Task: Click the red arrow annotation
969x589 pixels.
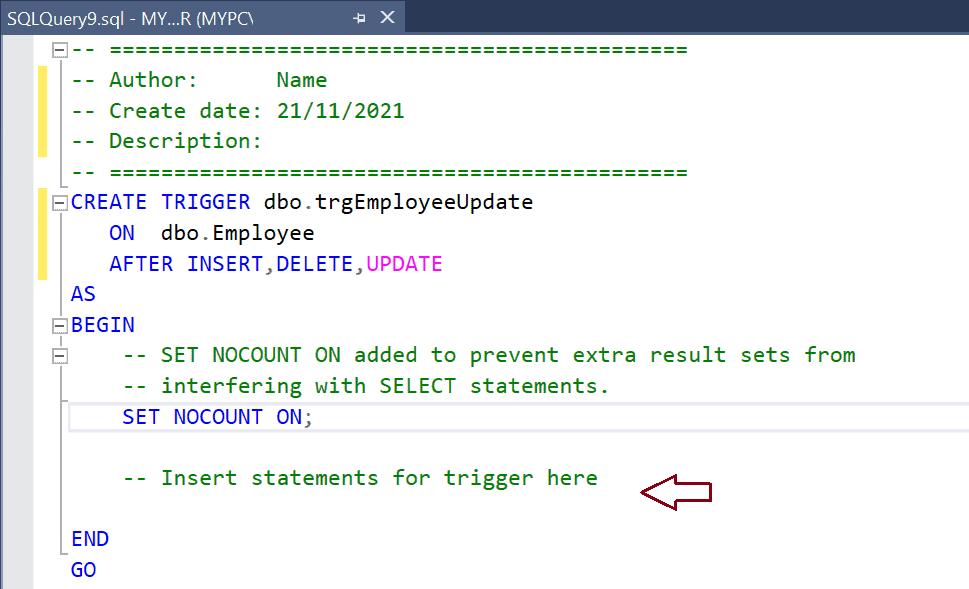Action: [x=676, y=493]
